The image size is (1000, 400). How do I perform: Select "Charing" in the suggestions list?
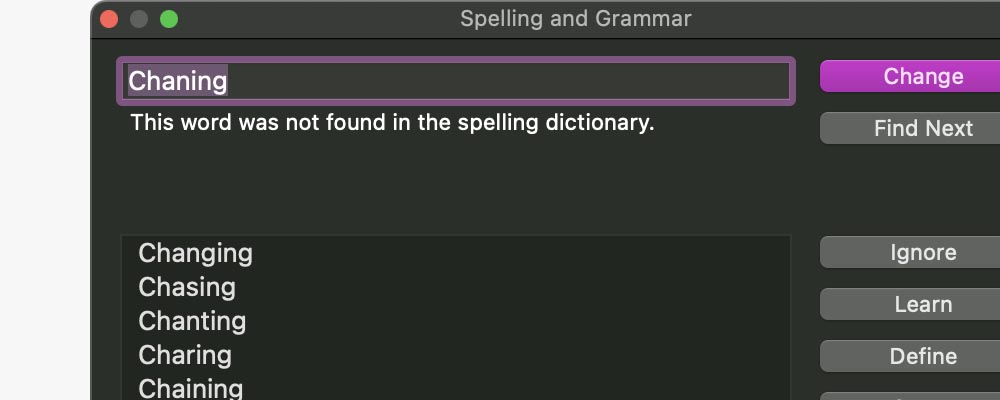pos(185,356)
